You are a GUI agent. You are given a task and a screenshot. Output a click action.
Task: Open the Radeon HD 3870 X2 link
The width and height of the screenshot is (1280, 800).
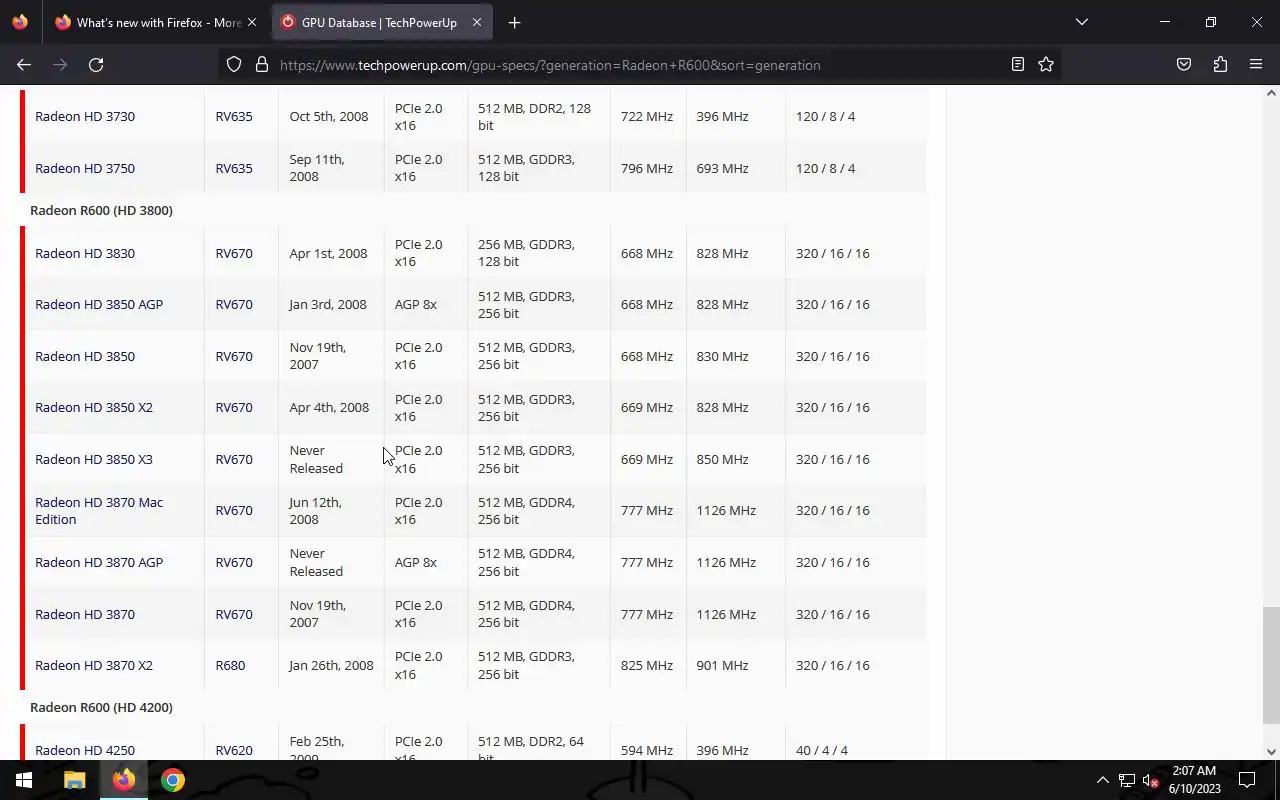[94, 665]
